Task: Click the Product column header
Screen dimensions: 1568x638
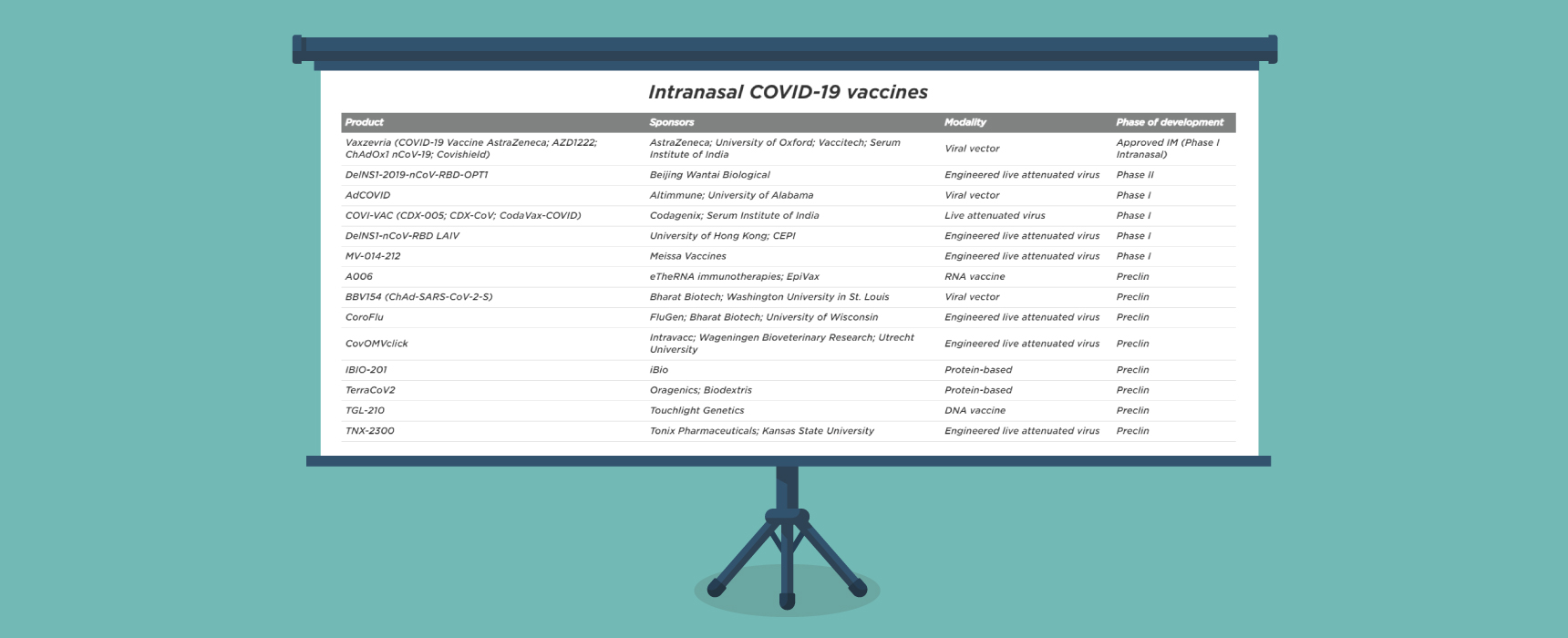Action: 364,122
